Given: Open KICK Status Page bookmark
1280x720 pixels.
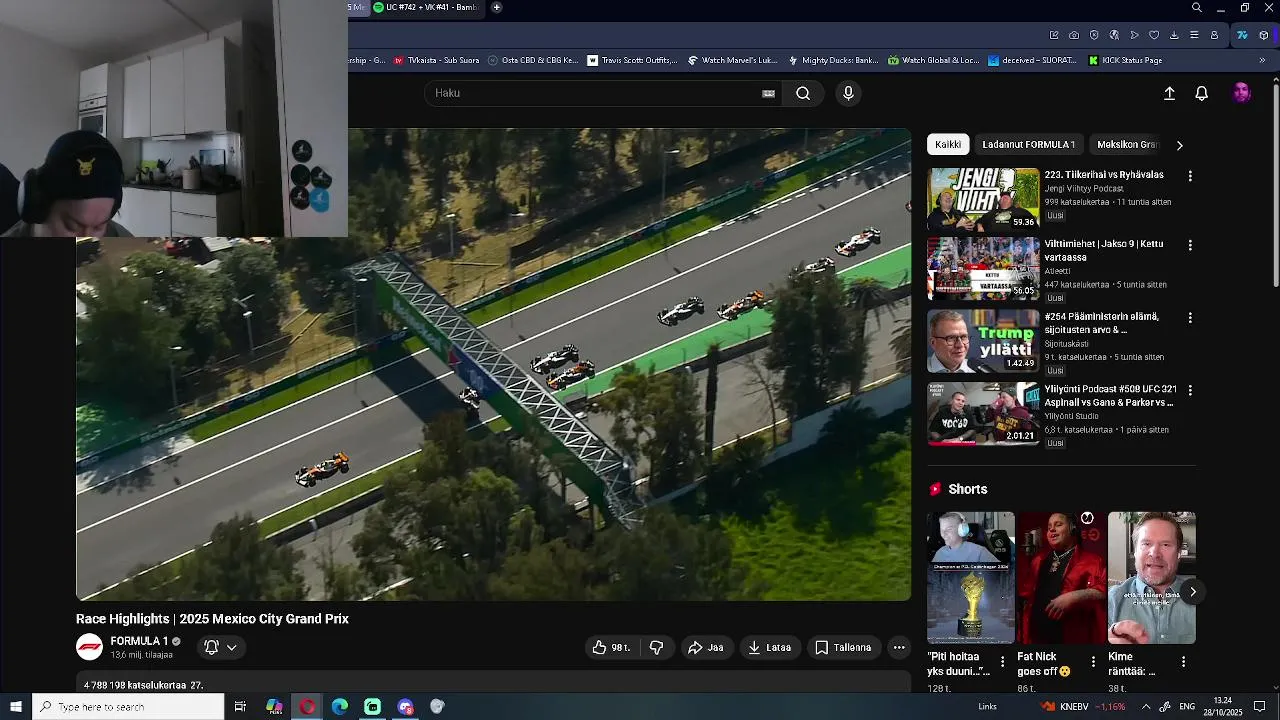Looking at the screenshot, I should click(1125, 60).
